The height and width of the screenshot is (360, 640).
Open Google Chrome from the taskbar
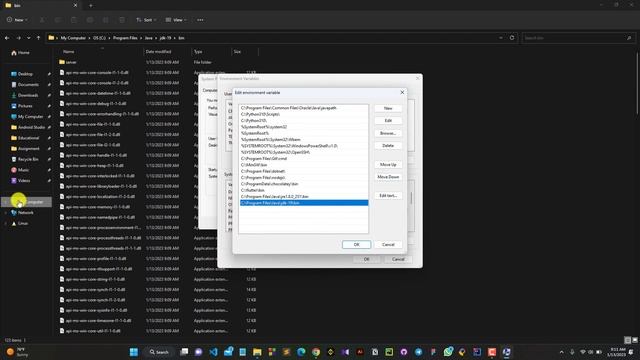316,352
